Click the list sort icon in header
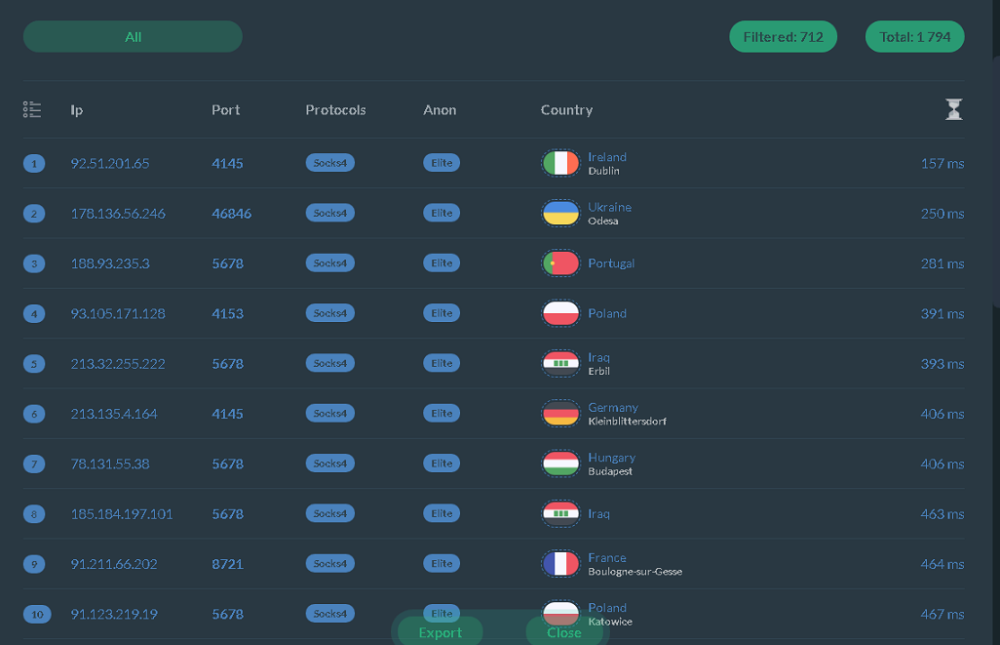This screenshot has width=1000, height=645. pos(32,109)
